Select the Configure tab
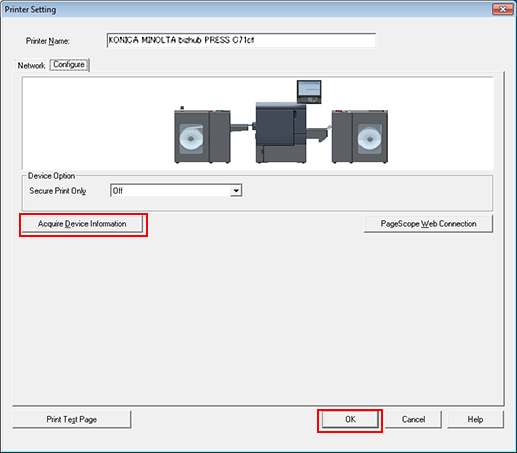 tap(69, 65)
